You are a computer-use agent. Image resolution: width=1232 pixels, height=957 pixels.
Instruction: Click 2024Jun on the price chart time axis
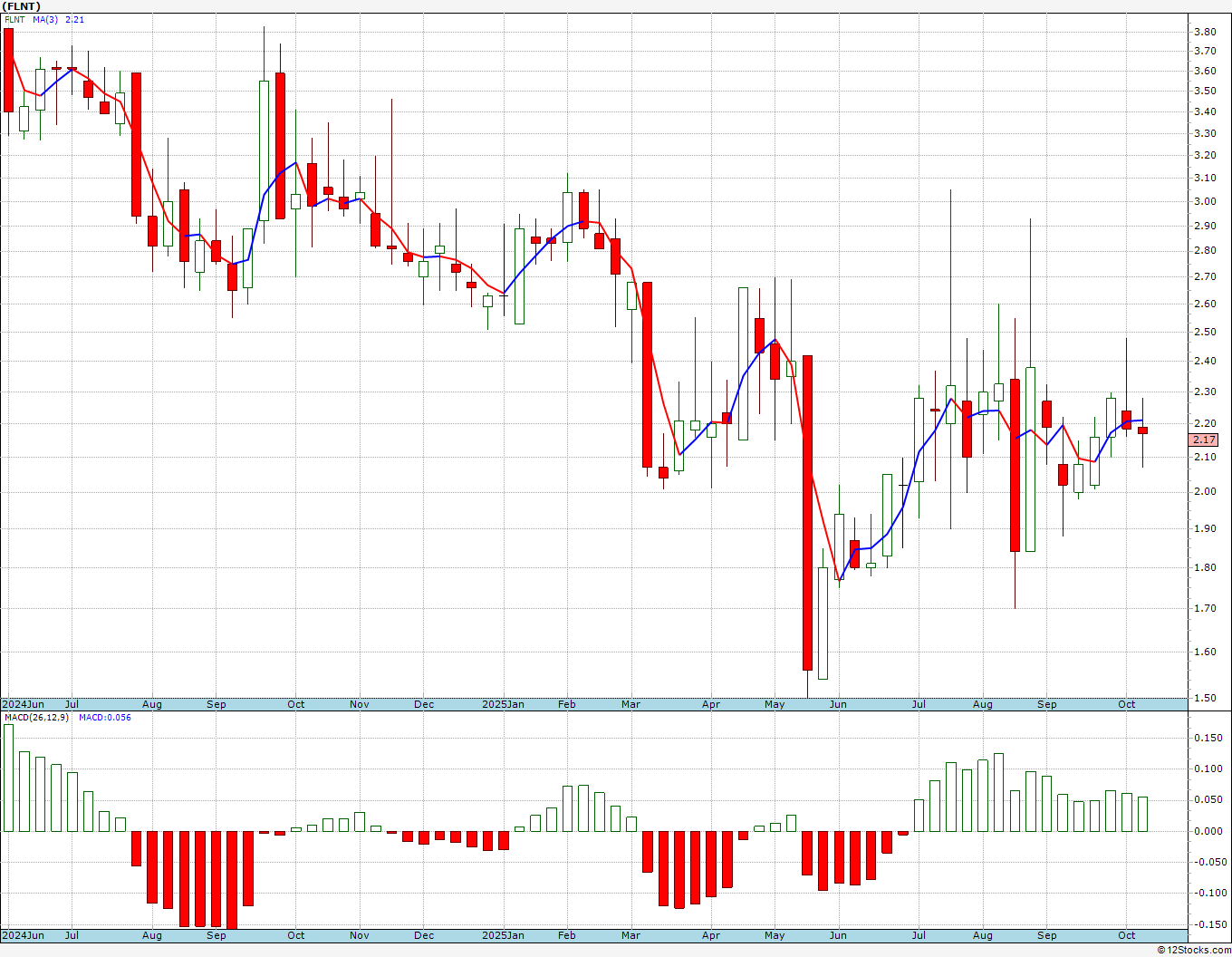coord(24,704)
